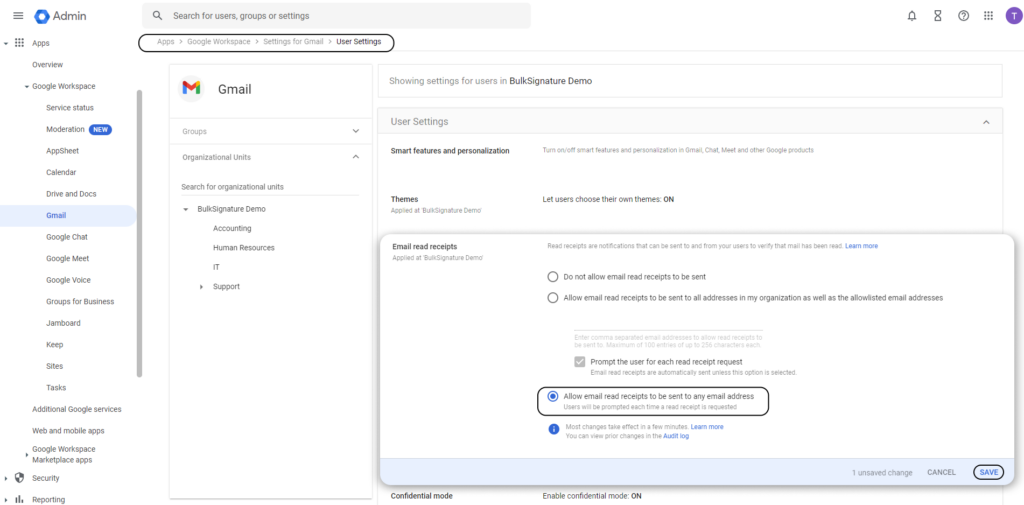Image resolution: width=1024 pixels, height=505 pixels.
Task: Click the left sidebar scrollbar
Action: (x=138, y=233)
